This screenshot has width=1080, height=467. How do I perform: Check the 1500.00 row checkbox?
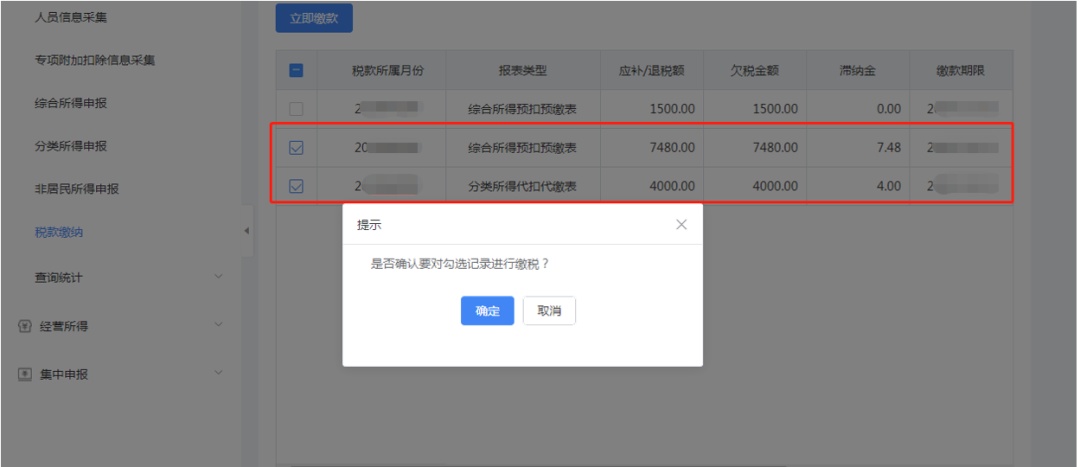click(296, 109)
